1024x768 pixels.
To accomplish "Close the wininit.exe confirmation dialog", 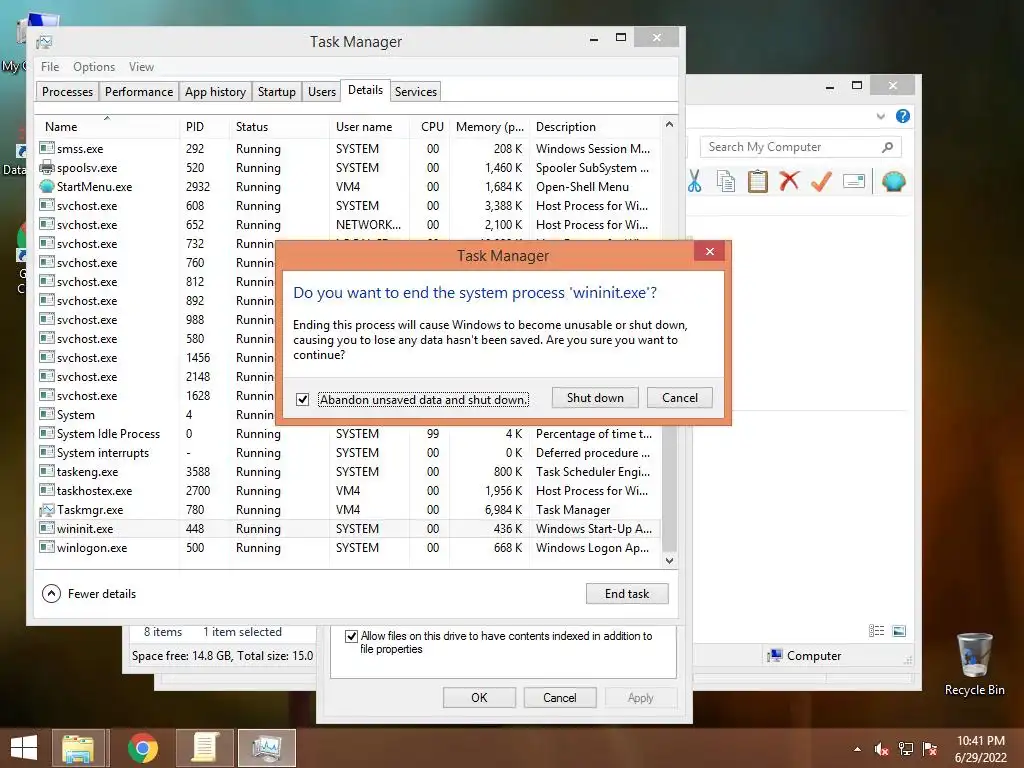I will tap(710, 251).
